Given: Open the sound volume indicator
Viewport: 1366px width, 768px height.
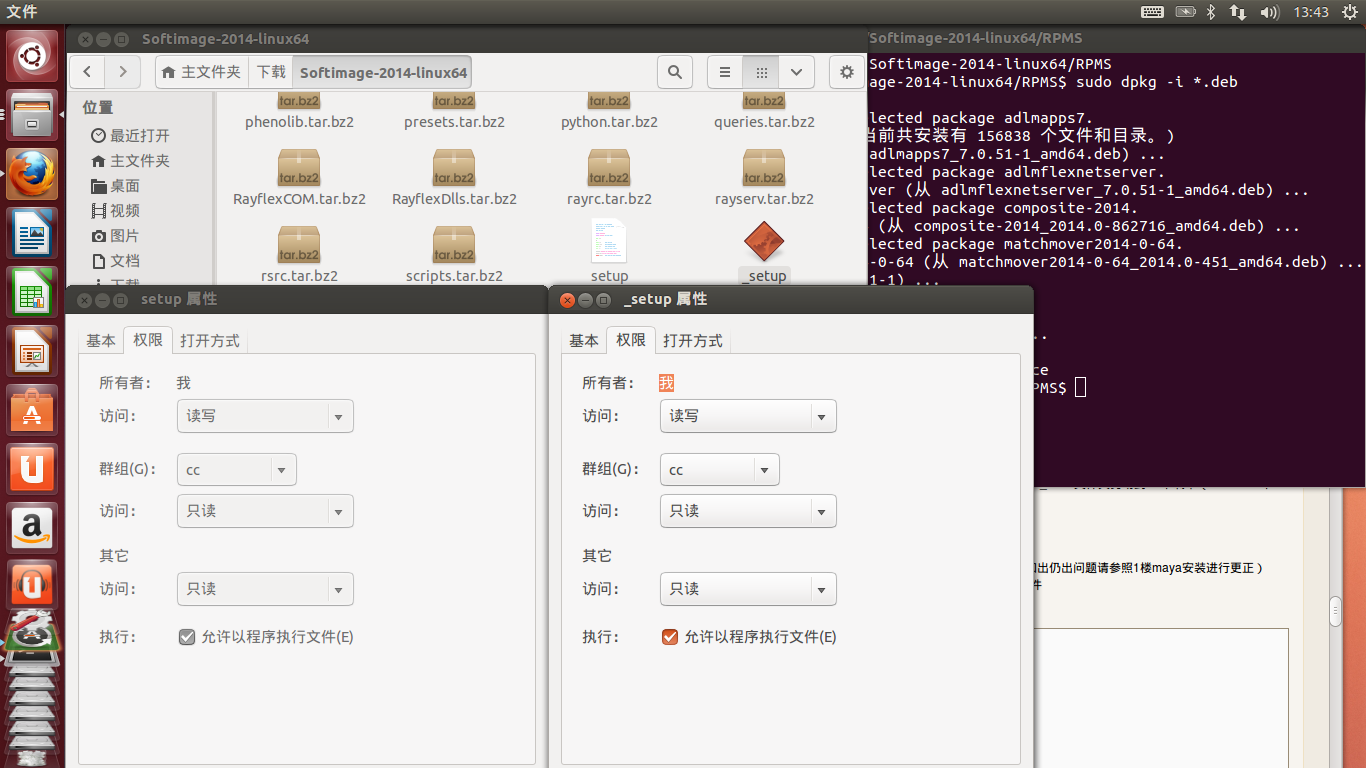Looking at the screenshot, I should coord(1270,12).
